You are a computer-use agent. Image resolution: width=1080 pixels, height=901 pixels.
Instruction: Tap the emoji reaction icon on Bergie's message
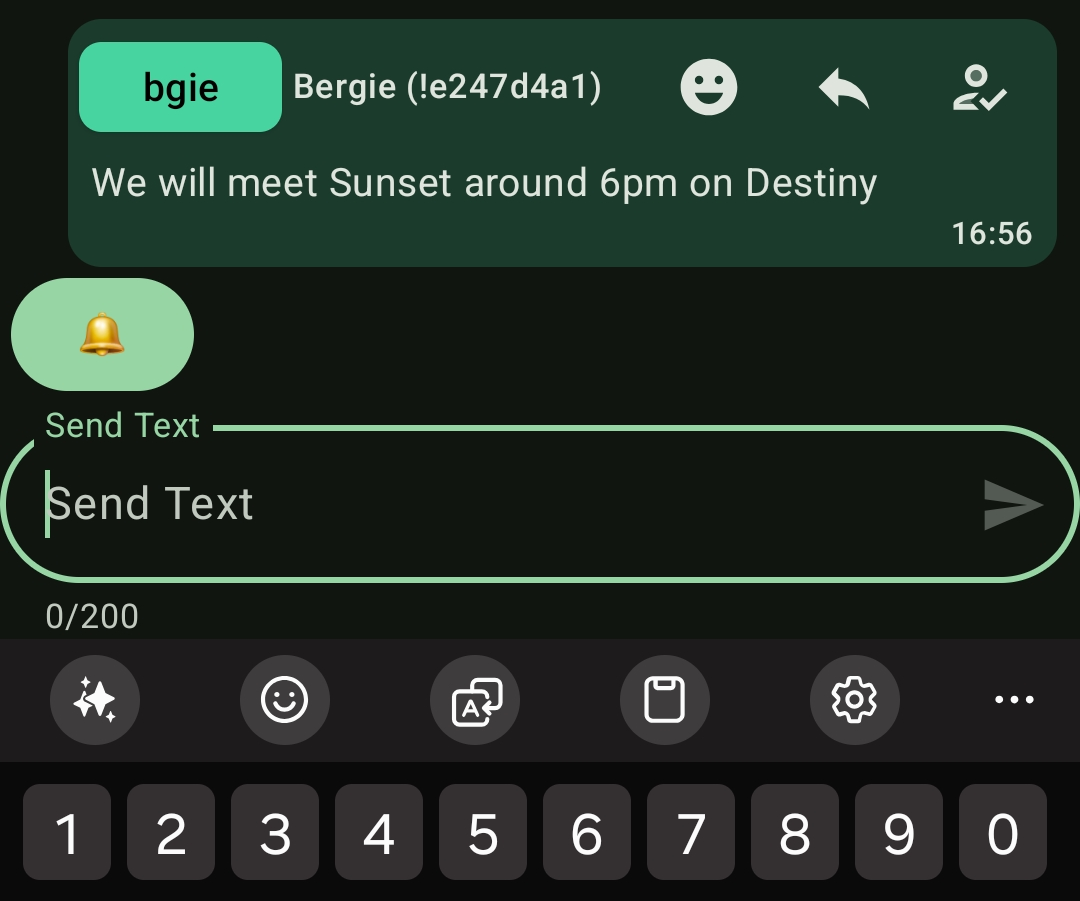click(x=709, y=88)
